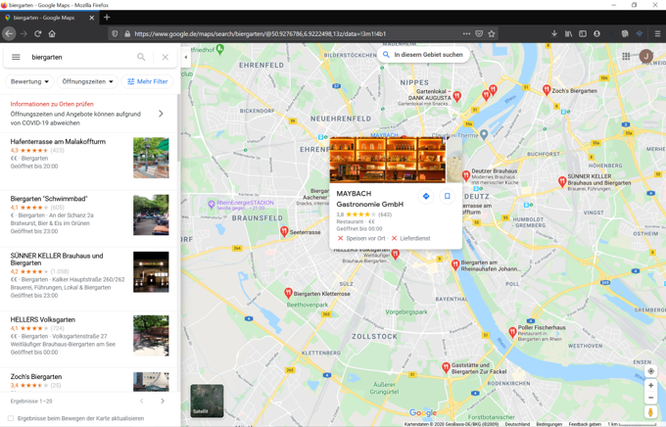666x427 pixels.
Task: Go to previous results page arrow
Action: [x=142, y=401]
